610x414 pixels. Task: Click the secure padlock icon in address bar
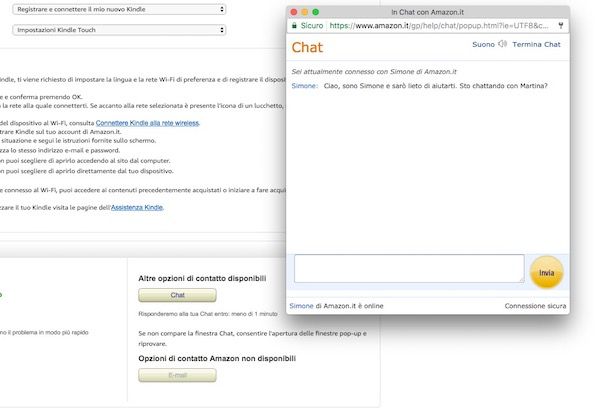(x=294, y=26)
